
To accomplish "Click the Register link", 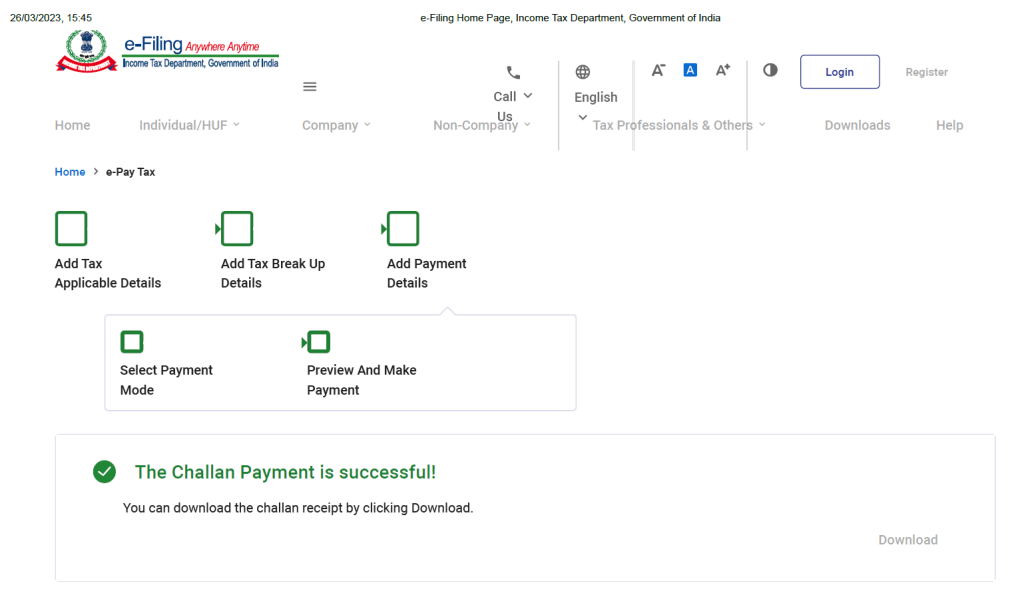I will click(x=927, y=72).
